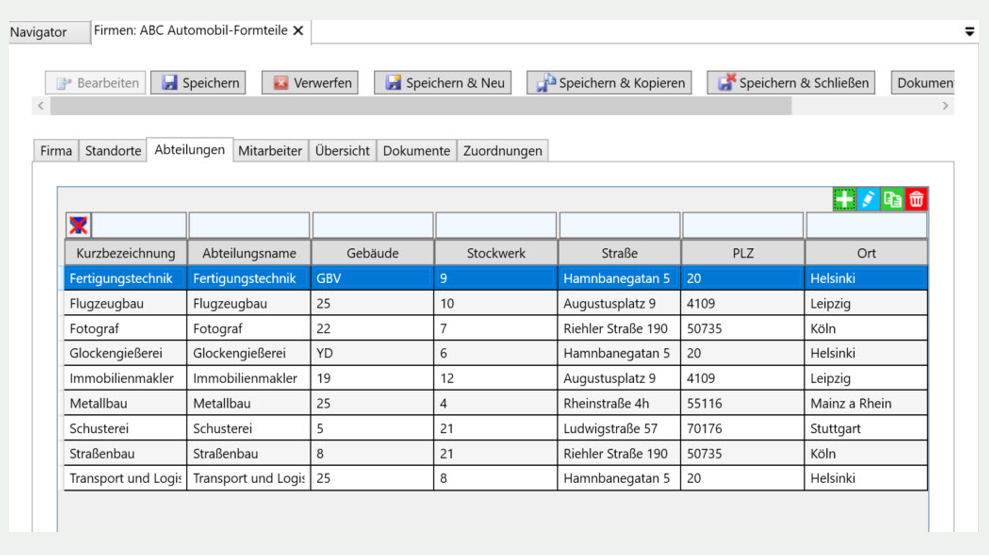
Task: Select the Abteilungen tab
Action: tap(190, 150)
